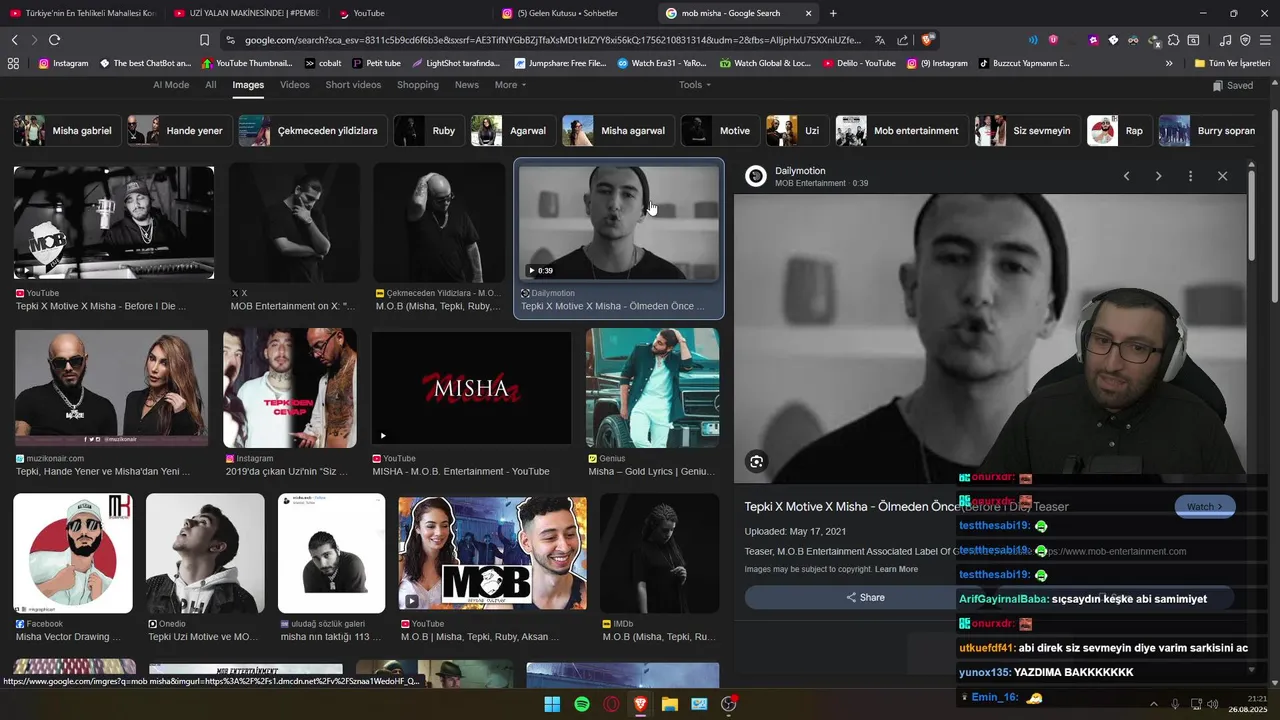Switch to the AI Mode tab

point(171,85)
